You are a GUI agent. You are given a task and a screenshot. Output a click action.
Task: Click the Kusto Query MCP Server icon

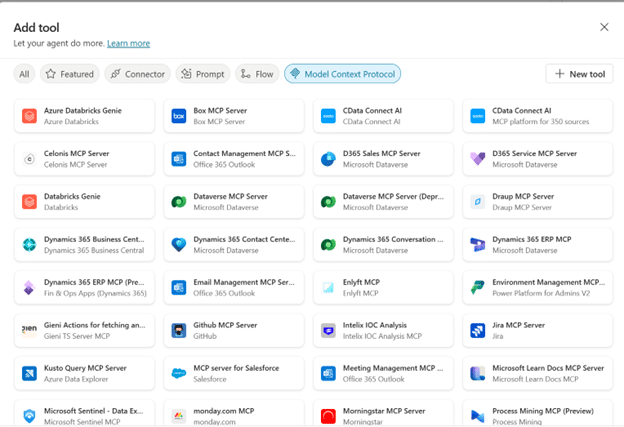(x=30, y=373)
